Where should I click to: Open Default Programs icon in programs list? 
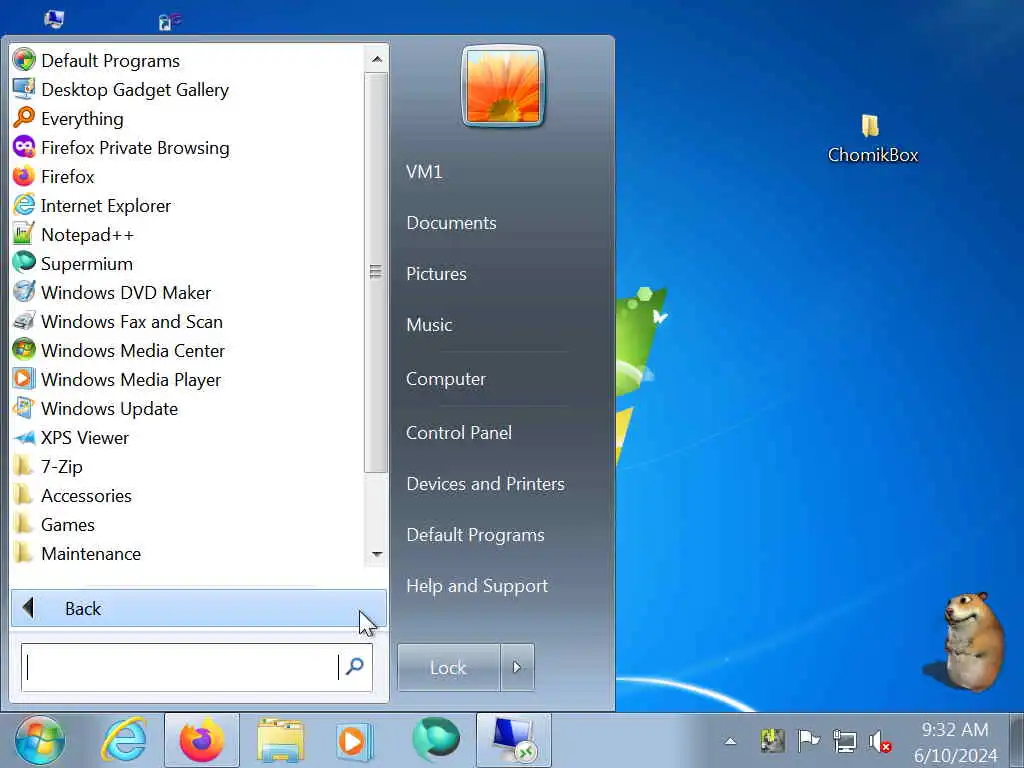(x=24, y=60)
